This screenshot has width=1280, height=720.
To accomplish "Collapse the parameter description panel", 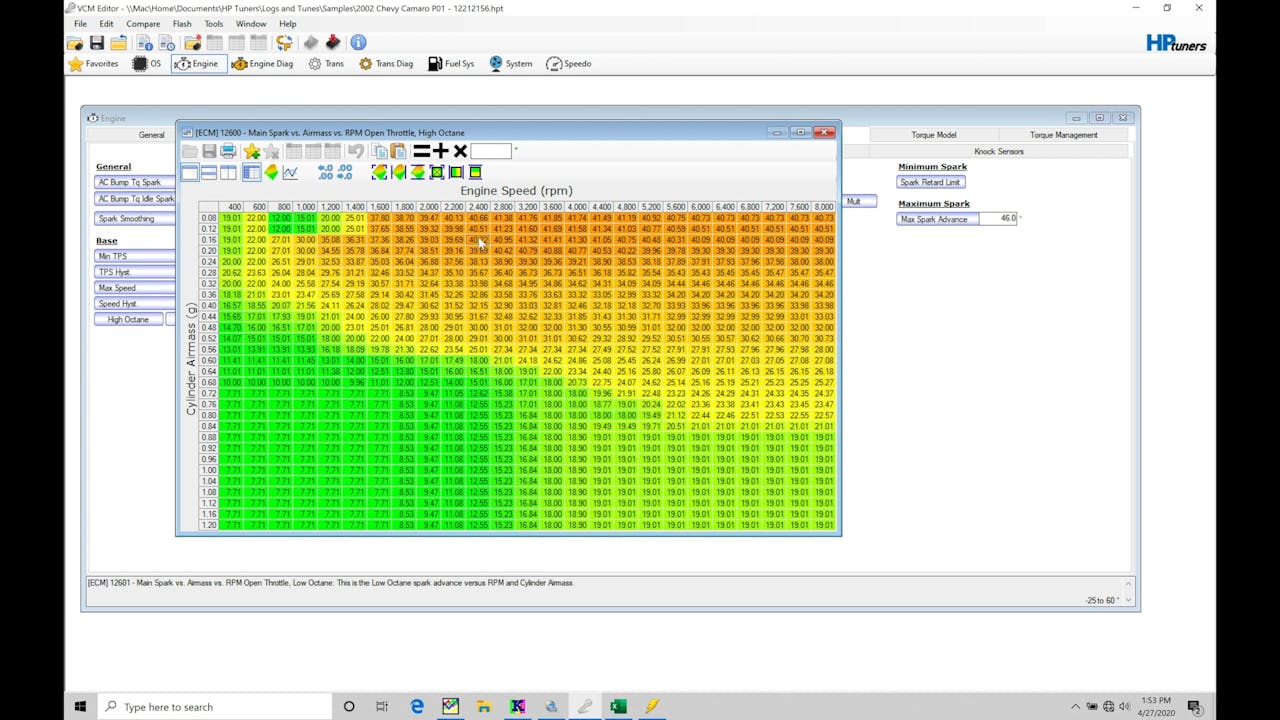I will (1127, 582).
